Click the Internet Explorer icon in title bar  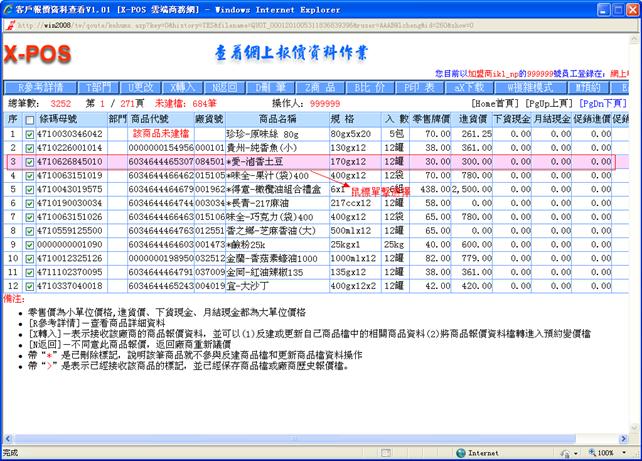pyautogui.click(x=9, y=9)
